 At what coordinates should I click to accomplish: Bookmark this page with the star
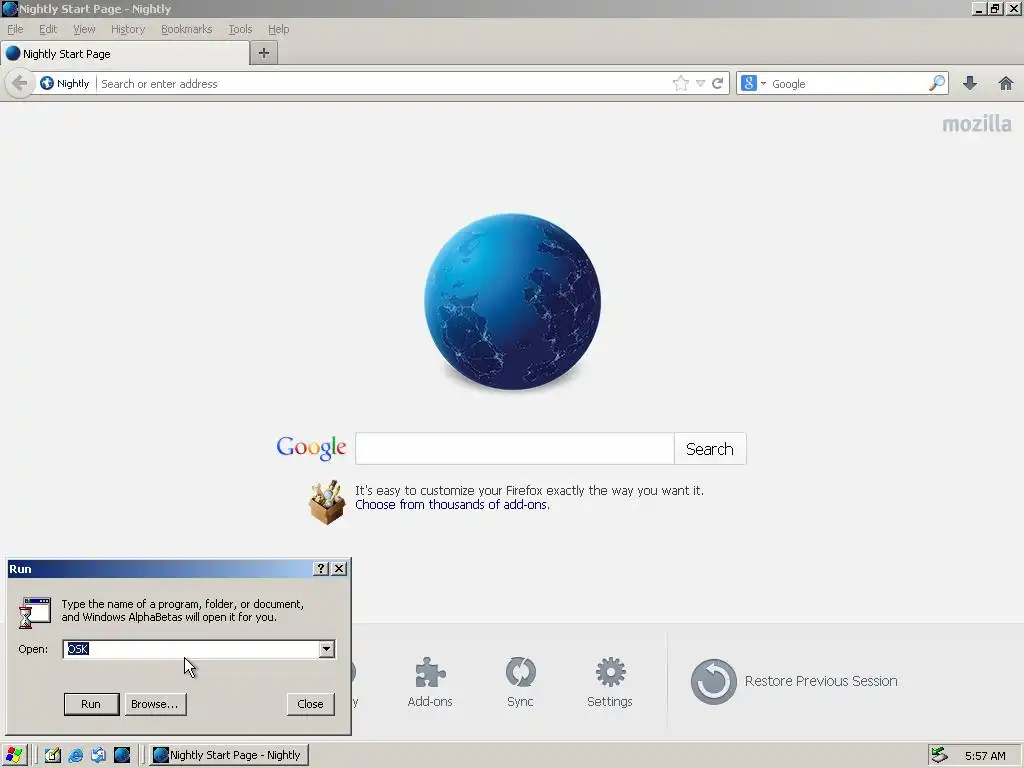[x=680, y=83]
